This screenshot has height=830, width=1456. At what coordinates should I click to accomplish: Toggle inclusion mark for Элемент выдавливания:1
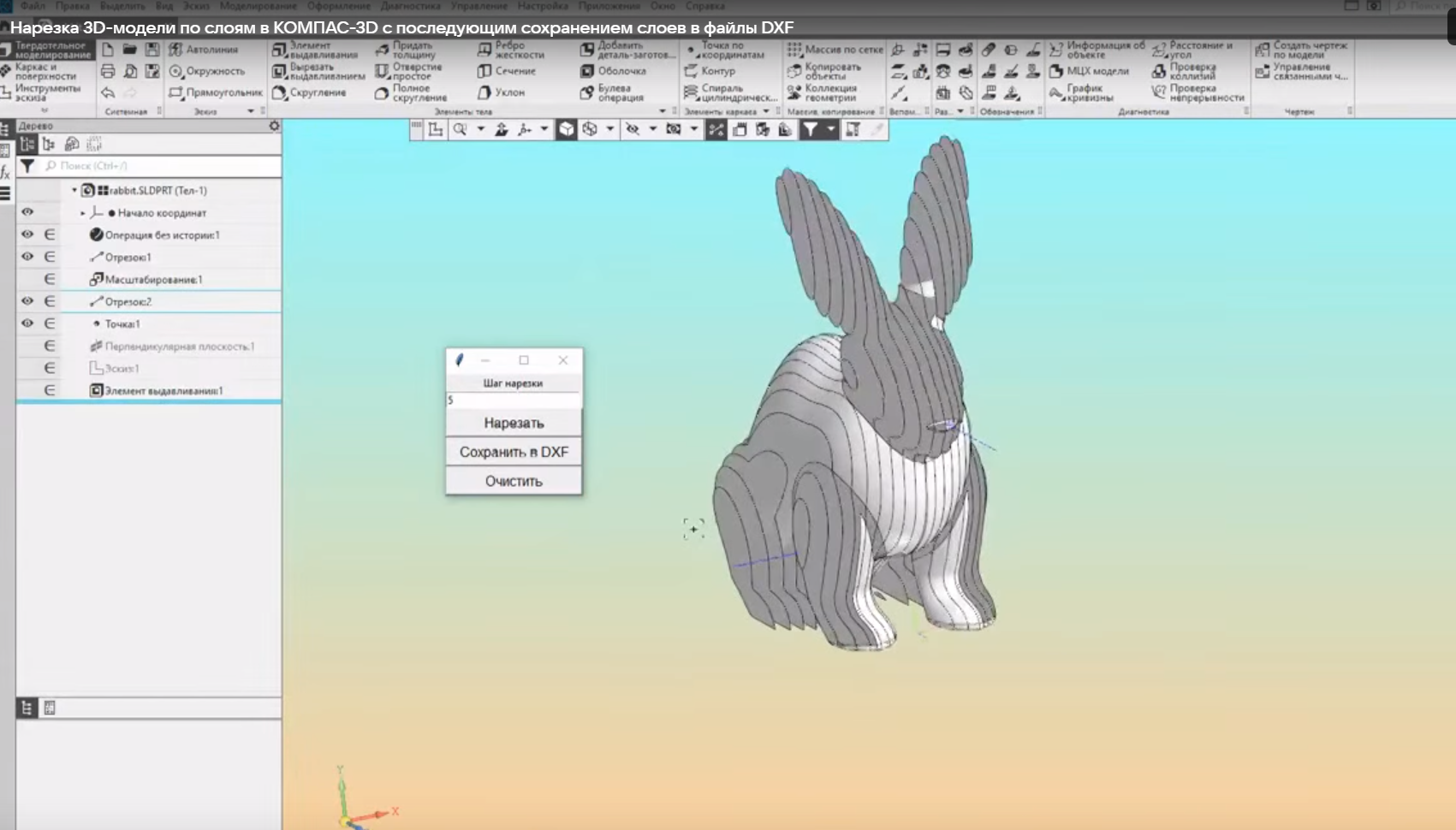click(x=50, y=390)
